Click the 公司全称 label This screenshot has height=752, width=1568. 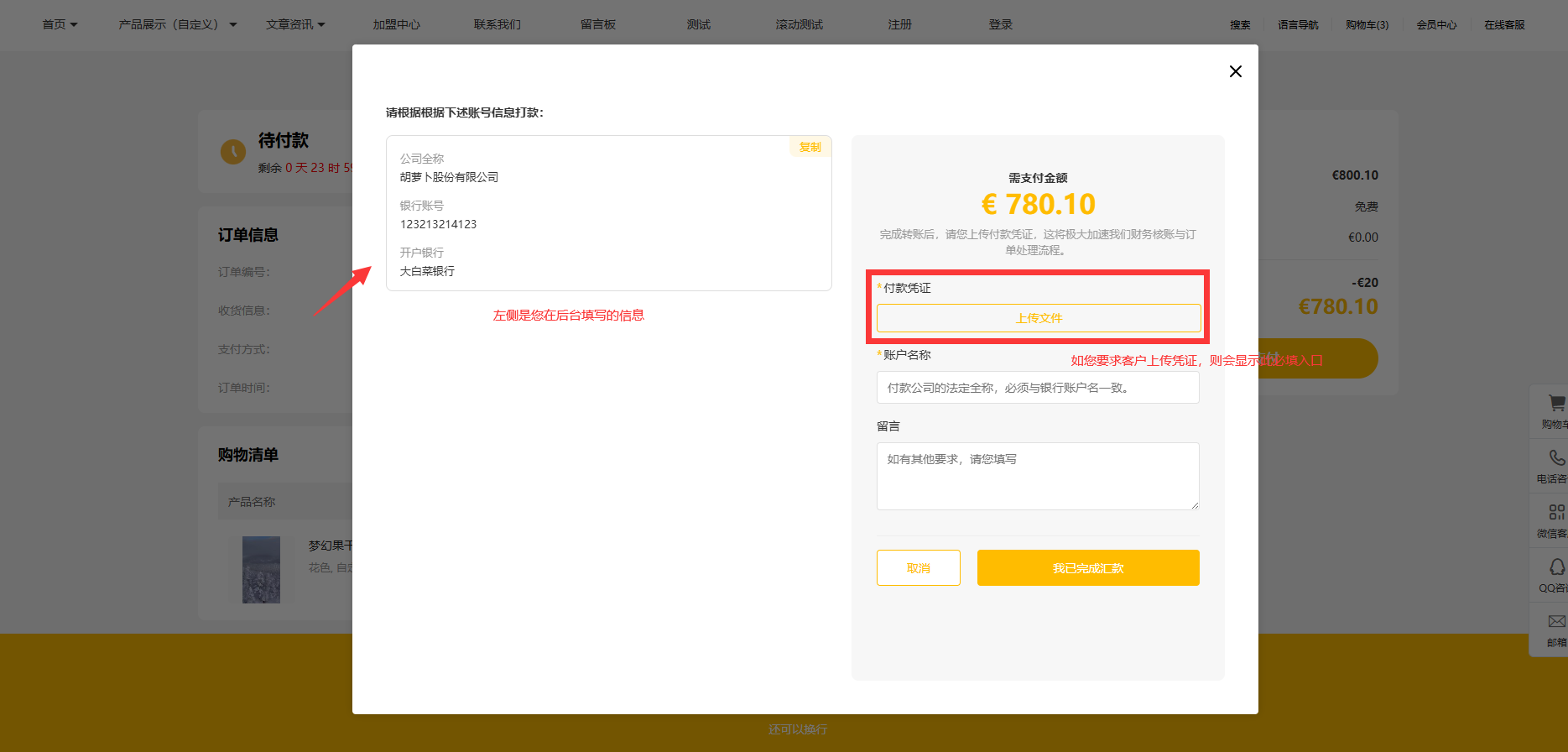point(422,159)
